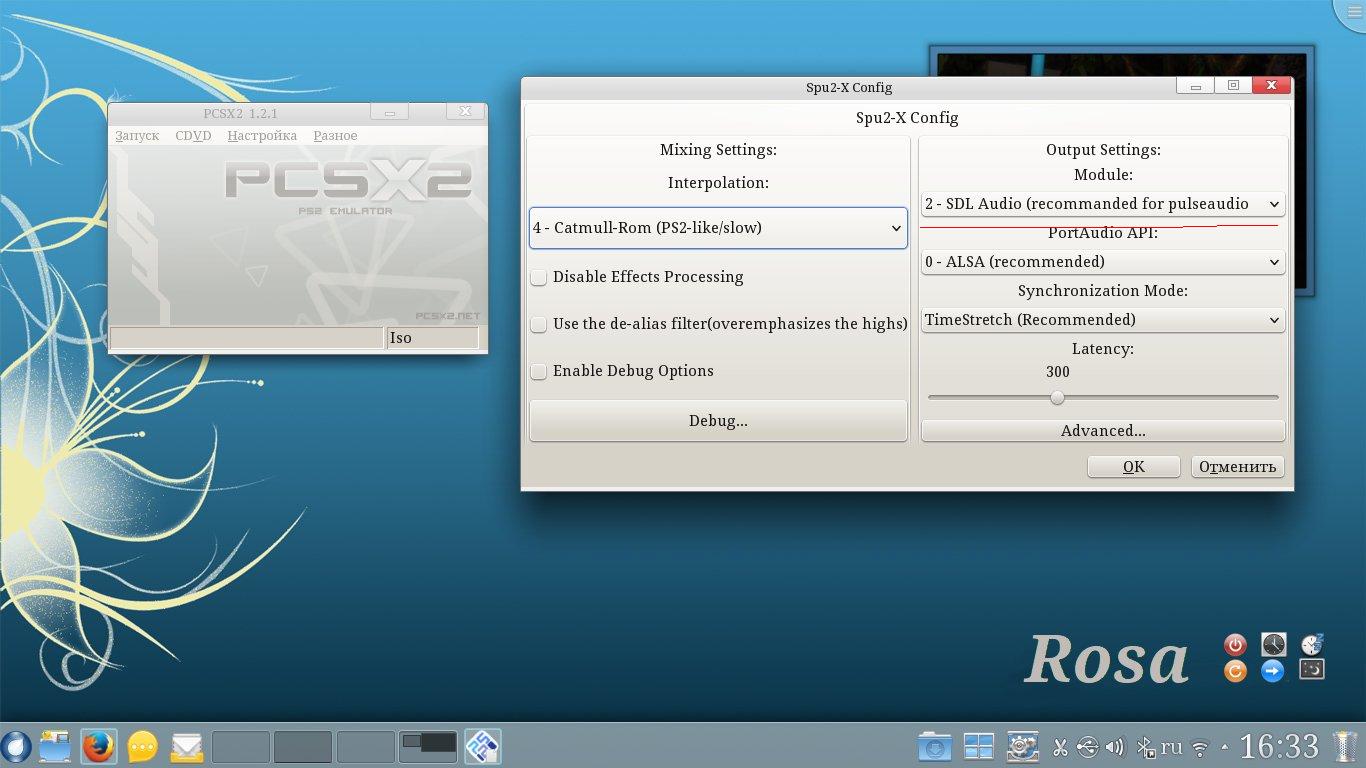This screenshot has width=1366, height=768.
Task: Enable Disable Effects Processing checkbox
Action: [539, 277]
